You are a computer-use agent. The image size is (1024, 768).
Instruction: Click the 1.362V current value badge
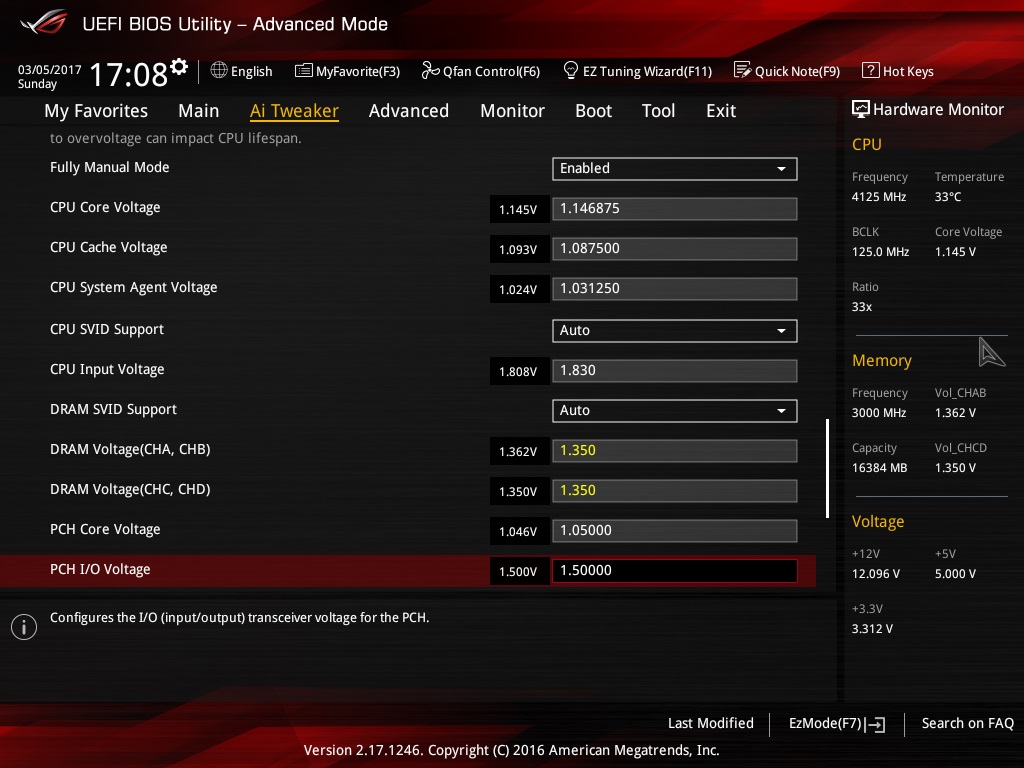point(519,452)
